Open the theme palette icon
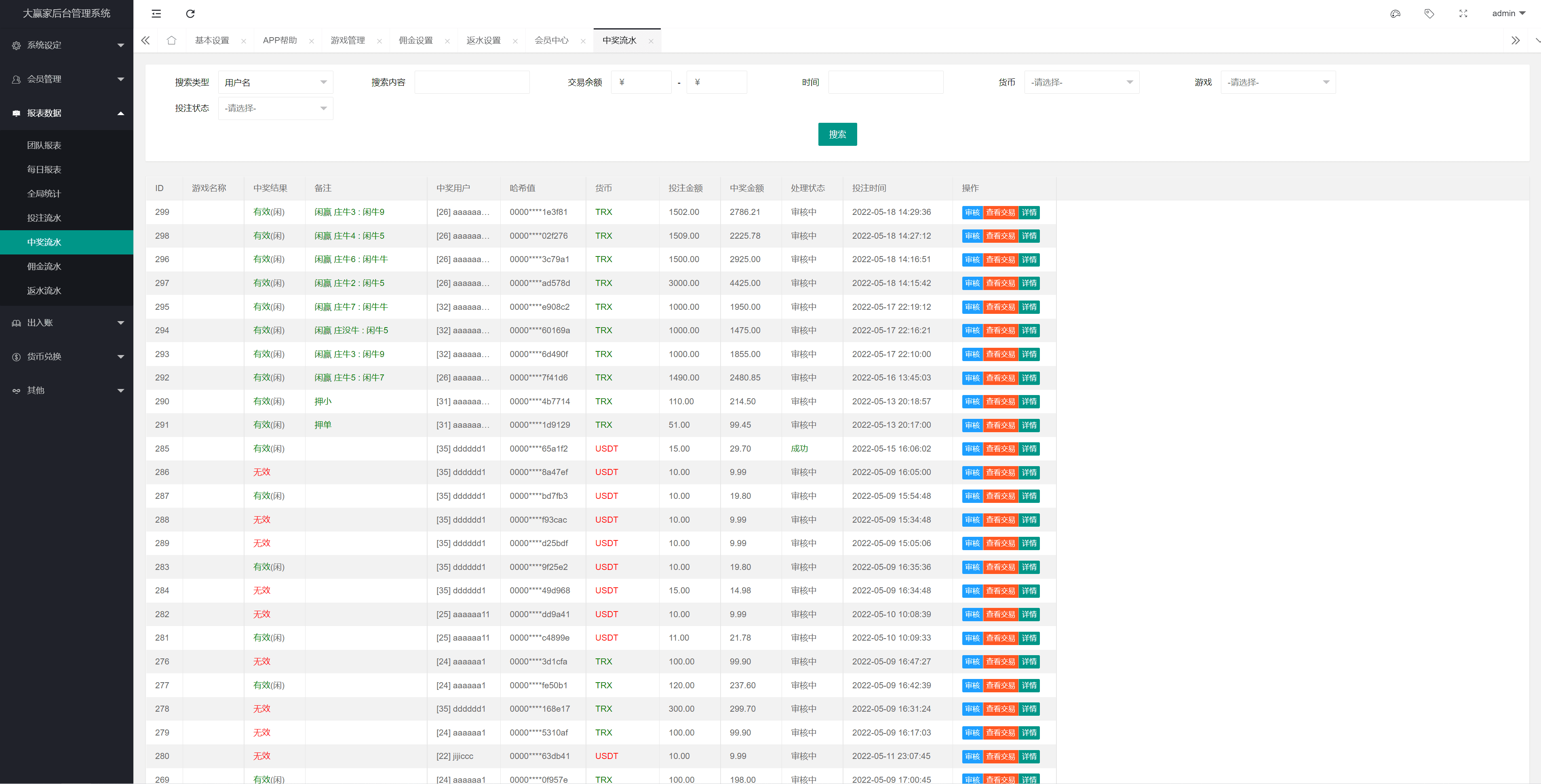The height and width of the screenshot is (784, 1541). point(1395,13)
